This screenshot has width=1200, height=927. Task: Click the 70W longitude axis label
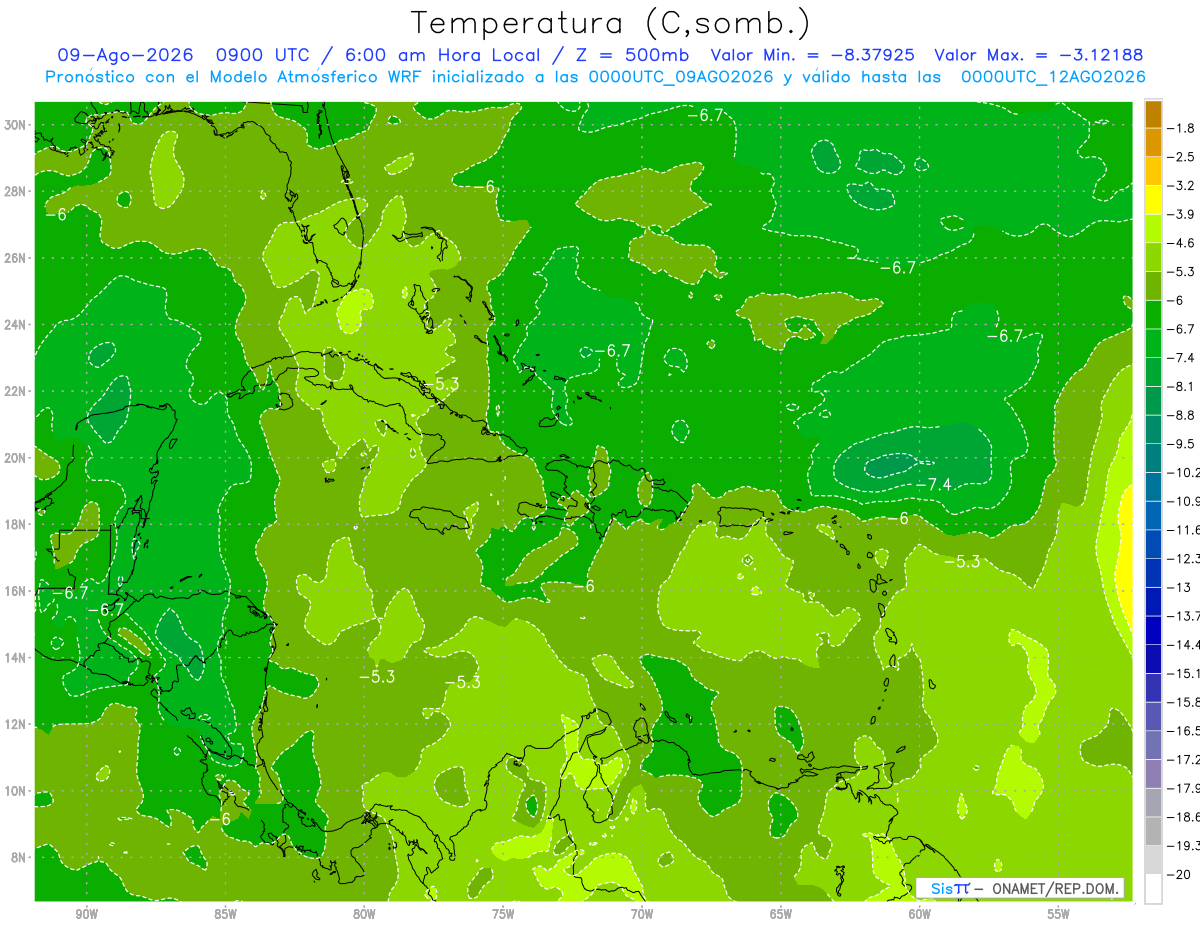(642, 914)
